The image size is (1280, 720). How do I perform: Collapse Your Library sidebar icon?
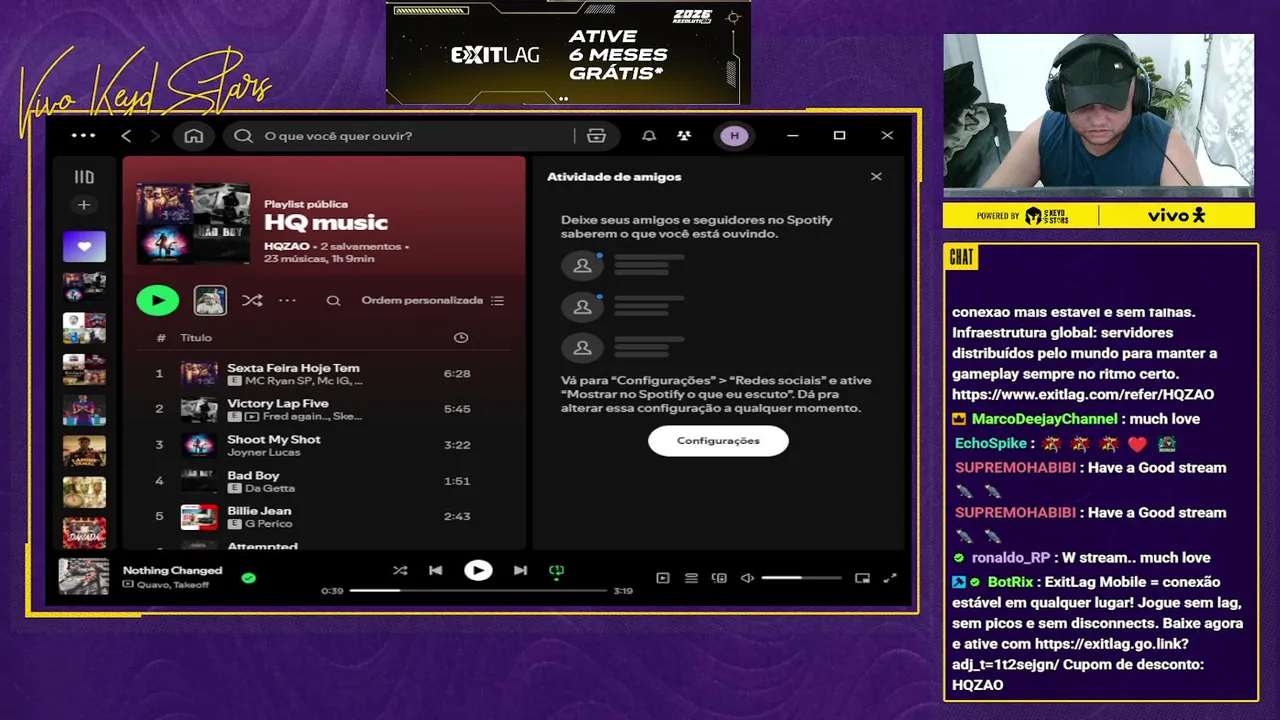click(84, 177)
